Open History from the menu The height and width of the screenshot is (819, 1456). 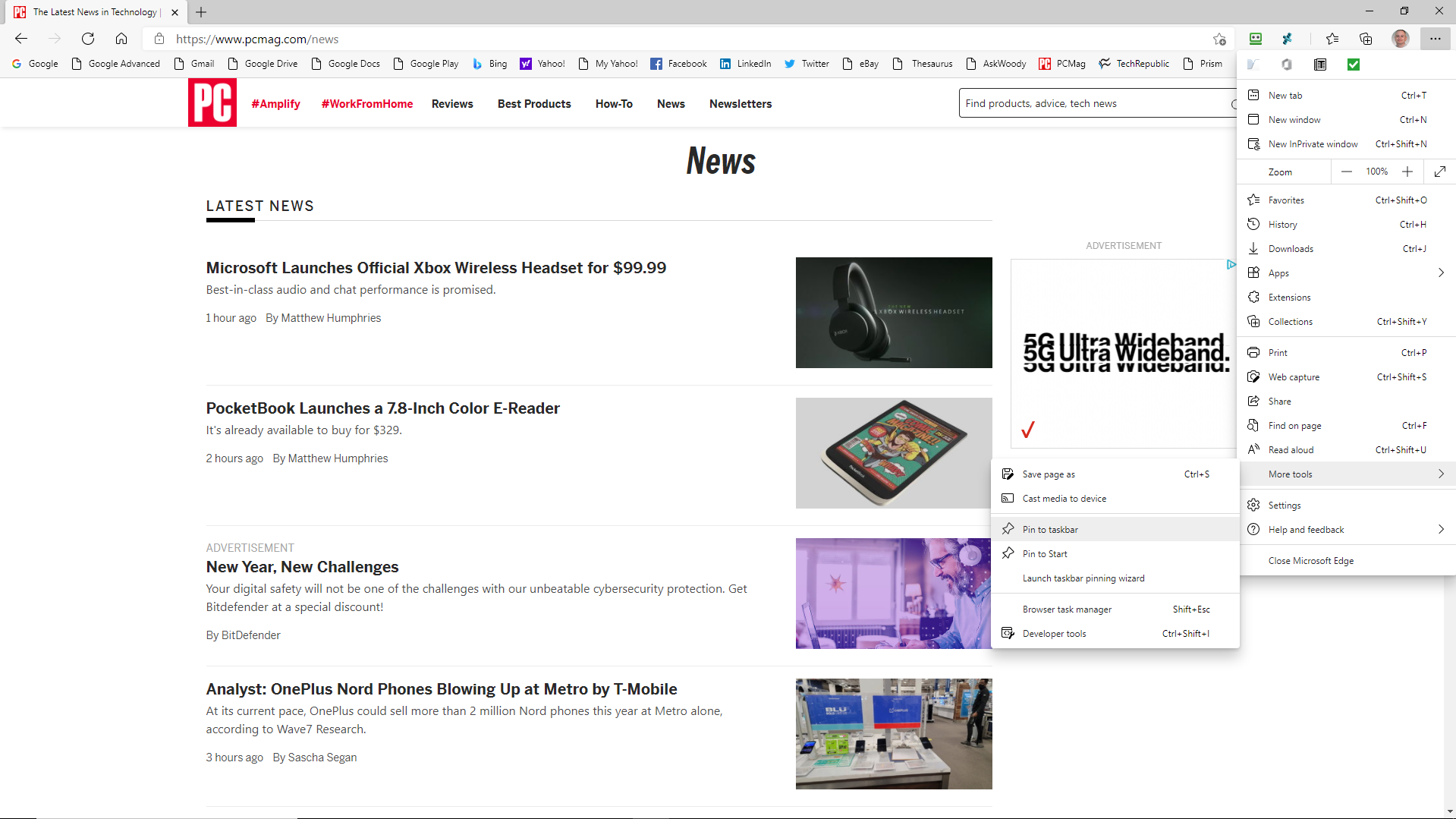[1347, 225]
